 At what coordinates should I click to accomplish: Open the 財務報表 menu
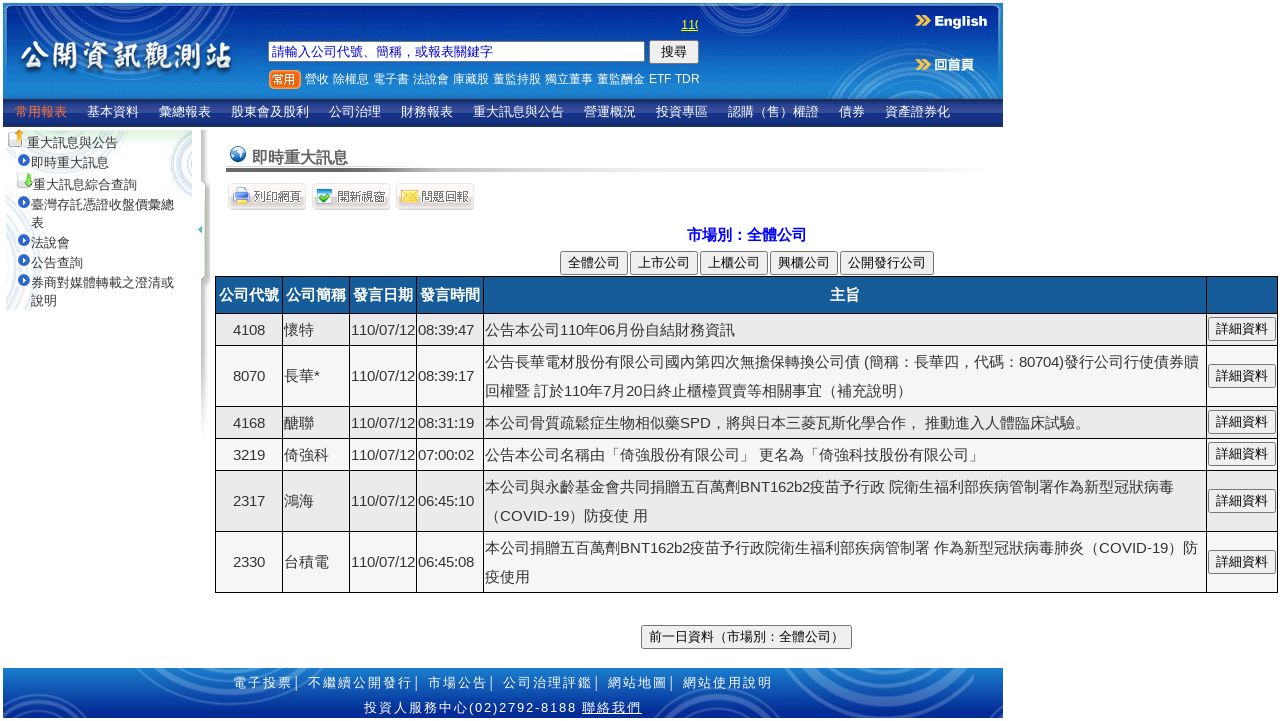coord(427,112)
